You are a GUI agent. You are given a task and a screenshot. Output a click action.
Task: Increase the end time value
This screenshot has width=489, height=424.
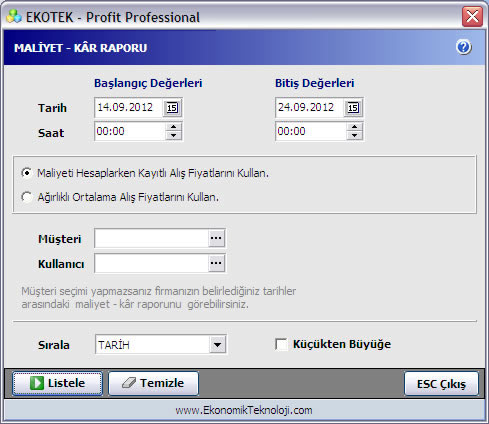coord(354,127)
